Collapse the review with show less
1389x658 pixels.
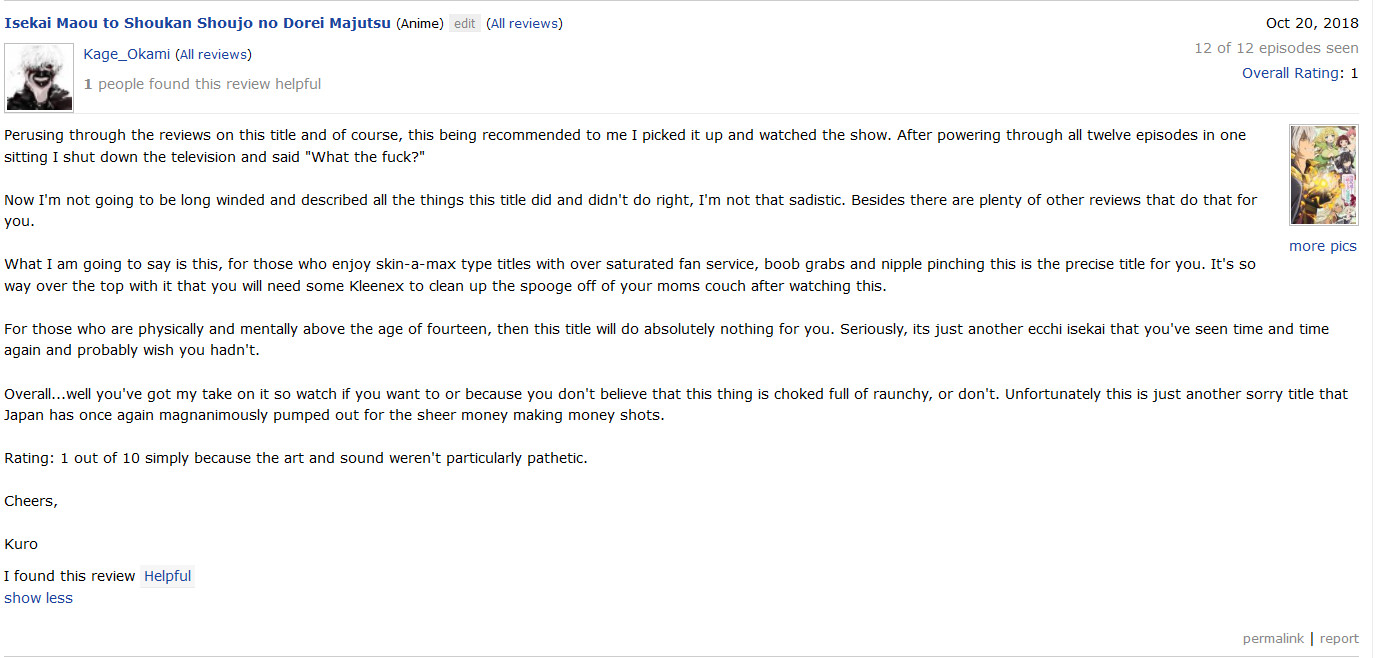click(x=38, y=598)
